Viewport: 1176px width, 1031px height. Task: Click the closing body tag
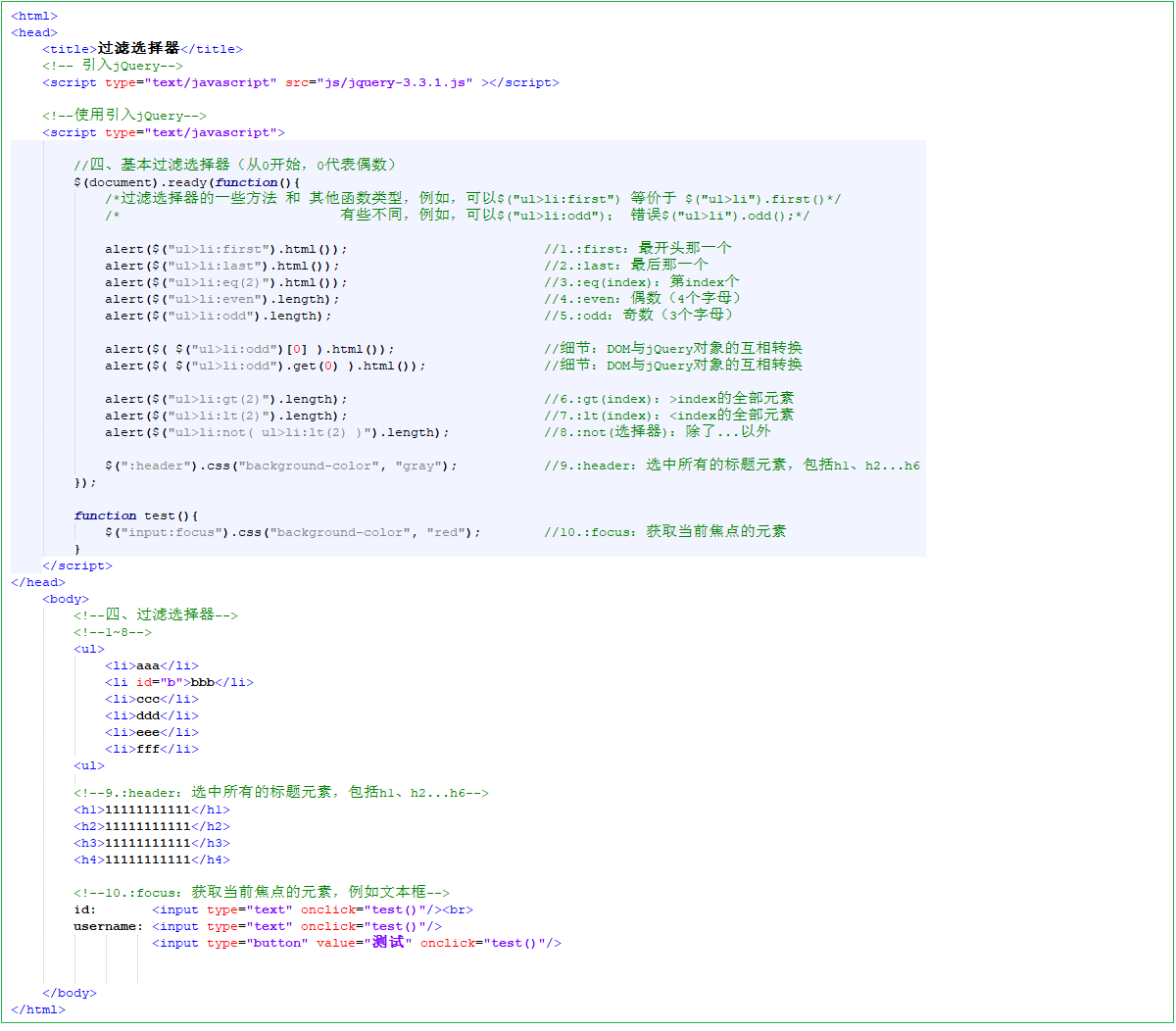coord(70,993)
